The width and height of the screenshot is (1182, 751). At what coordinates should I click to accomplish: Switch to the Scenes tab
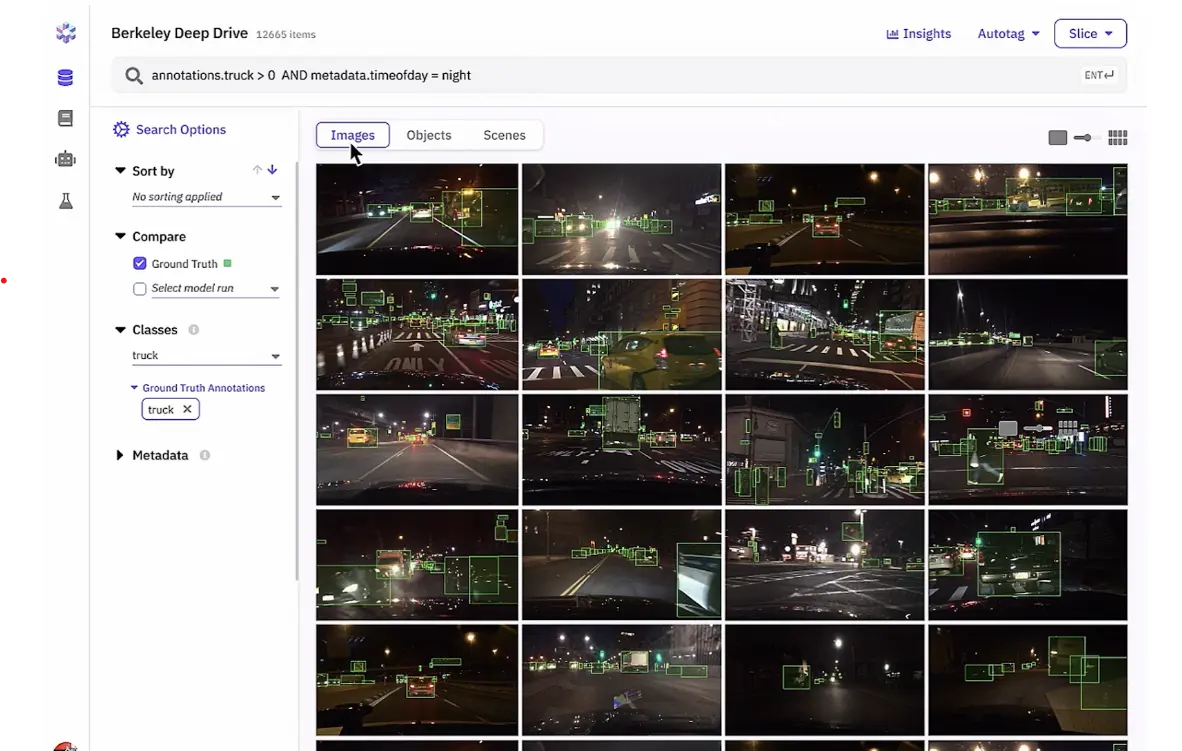(504, 134)
